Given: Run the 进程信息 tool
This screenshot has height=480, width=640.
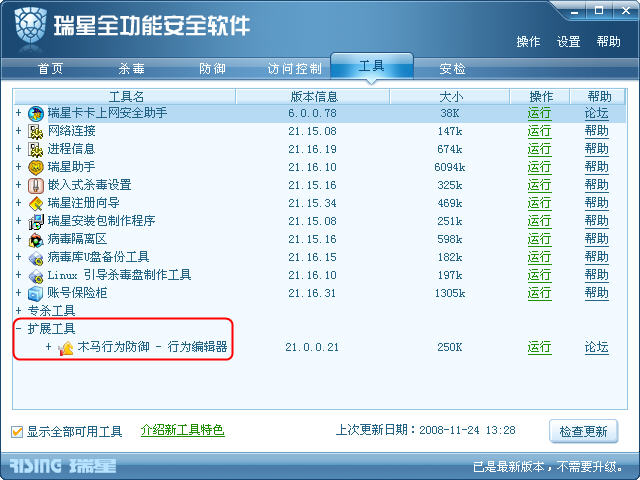Looking at the screenshot, I should (x=539, y=149).
